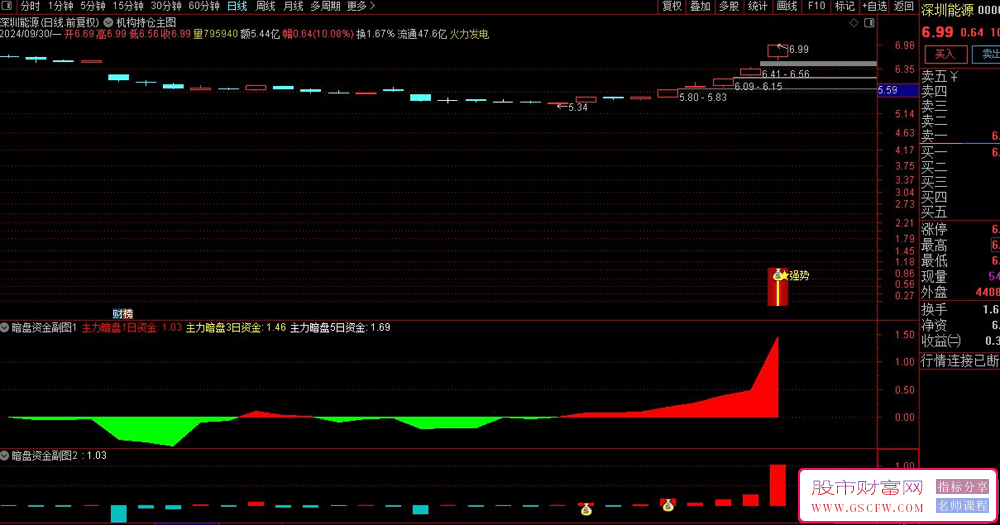Open F10 company information
This screenshot has width=1000, height=525.
pyautogui.click(x=816, y=6)
